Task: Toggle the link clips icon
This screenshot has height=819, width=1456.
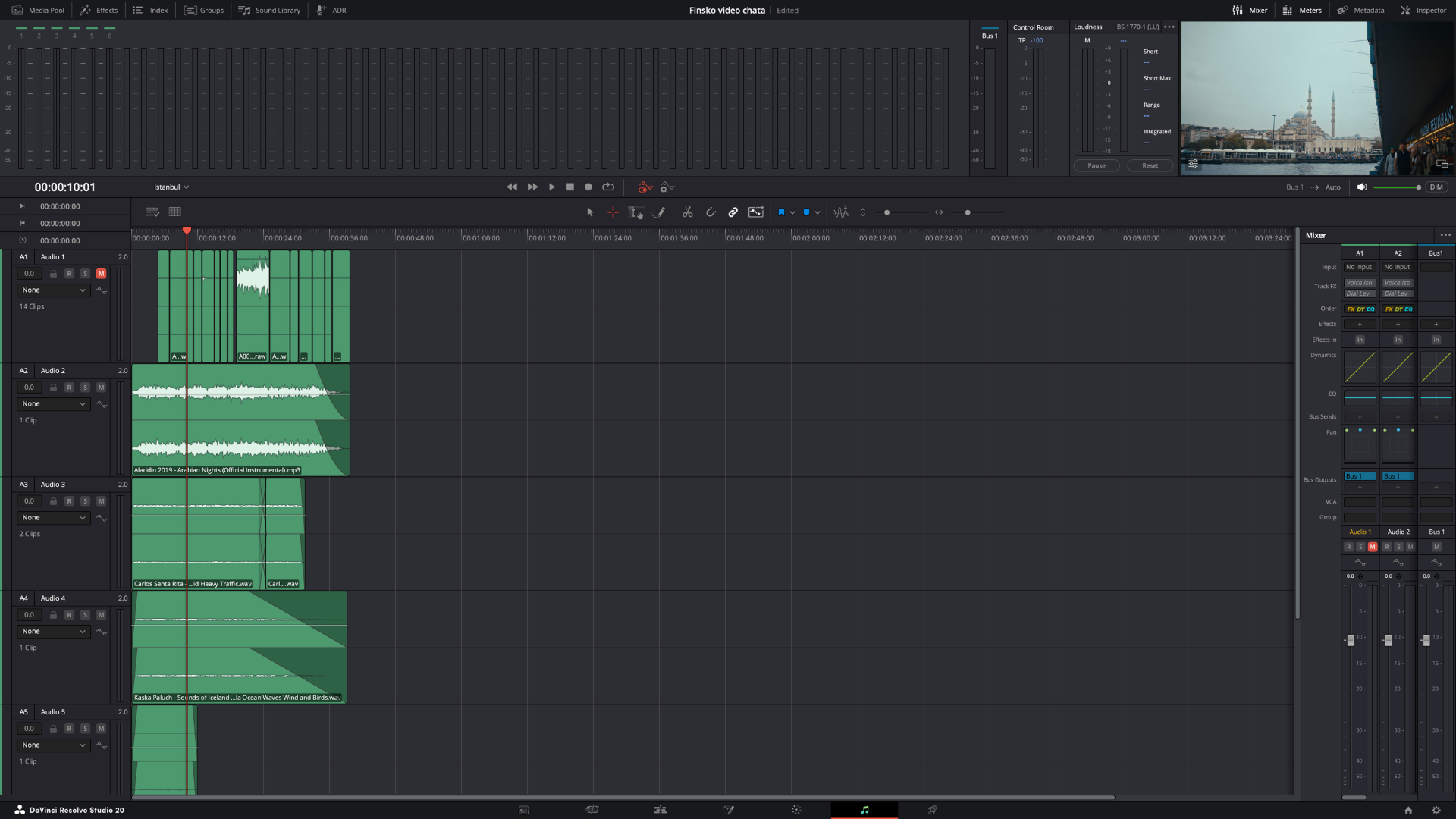Action: 733,212
